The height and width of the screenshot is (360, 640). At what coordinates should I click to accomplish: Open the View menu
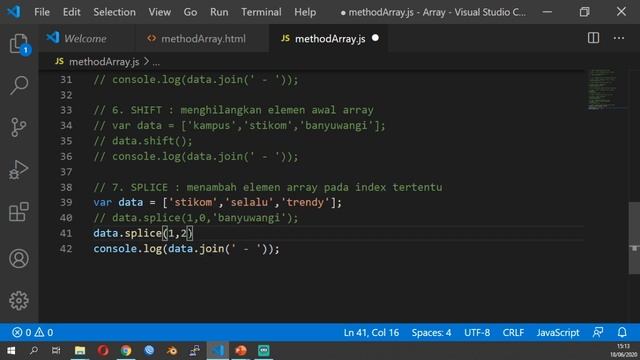coord(160,12)
